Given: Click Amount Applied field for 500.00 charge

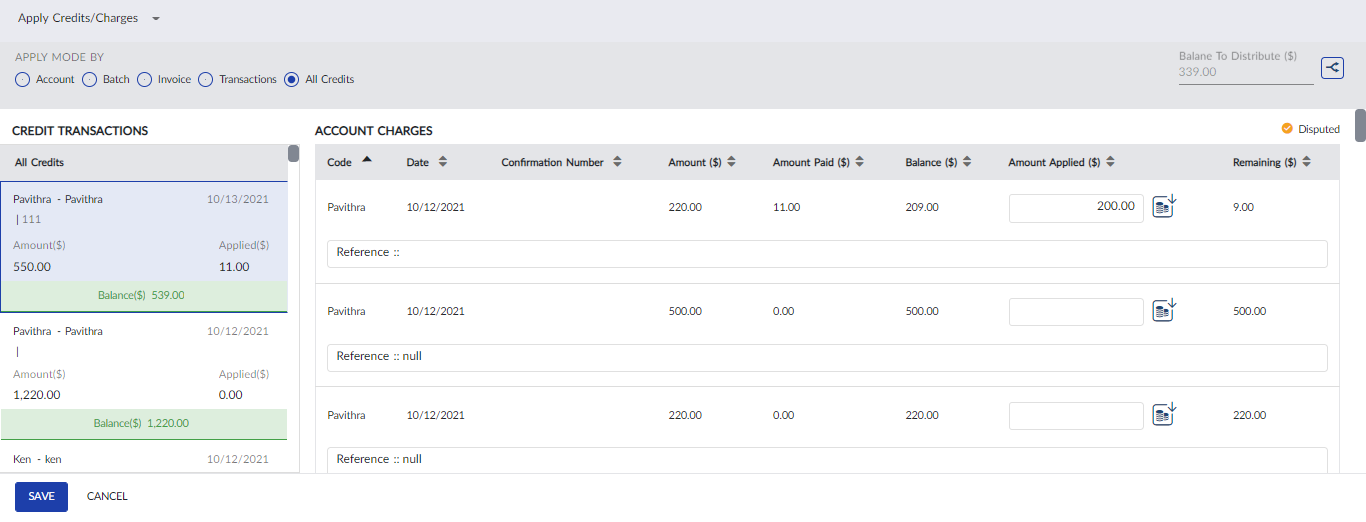Looking at the screenshot, I should (1075, 312).
